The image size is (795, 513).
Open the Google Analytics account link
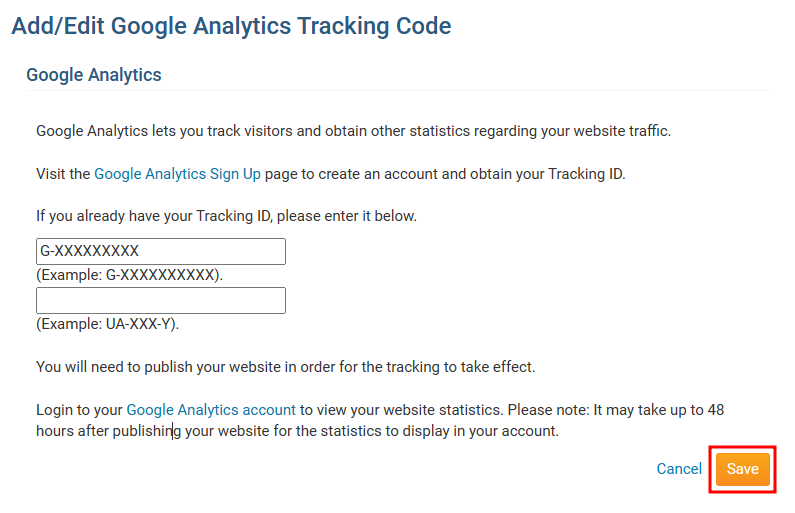pos(211,410)
